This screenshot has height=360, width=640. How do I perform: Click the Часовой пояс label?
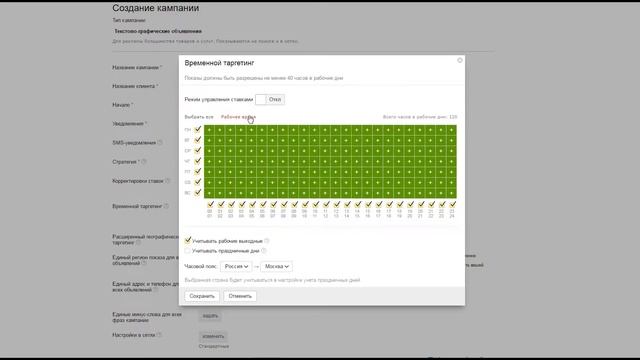click(x=200, y=267)
